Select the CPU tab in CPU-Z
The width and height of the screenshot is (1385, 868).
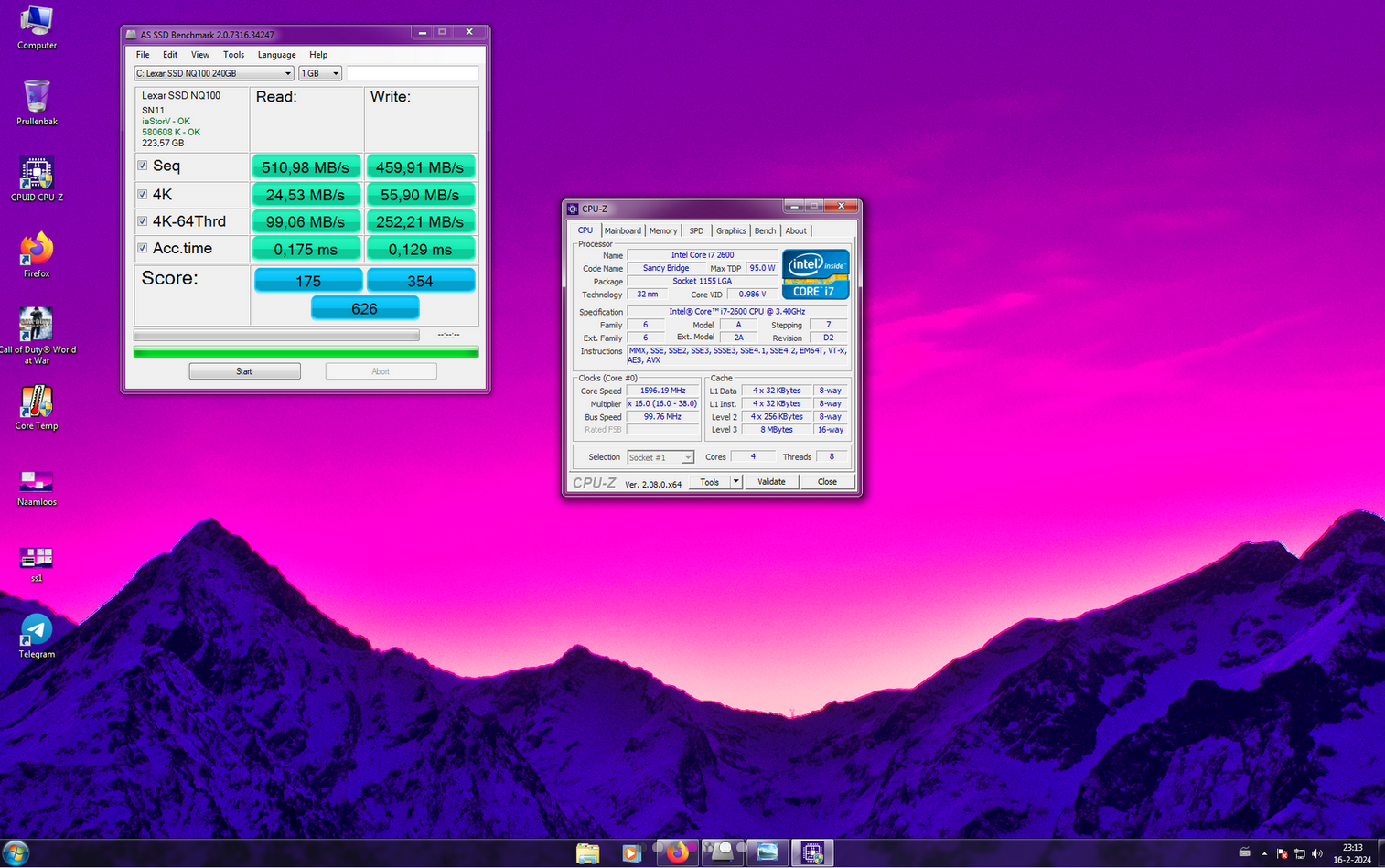coord(585,230)
